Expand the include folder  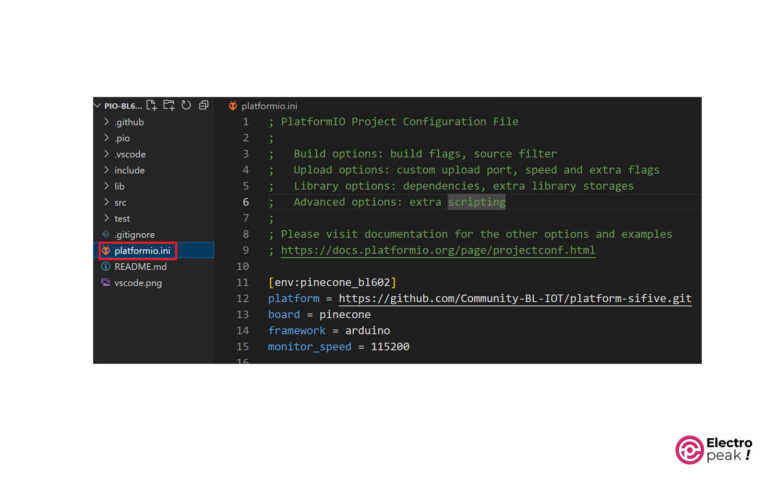pyautogui.click(x=129, y=170)
